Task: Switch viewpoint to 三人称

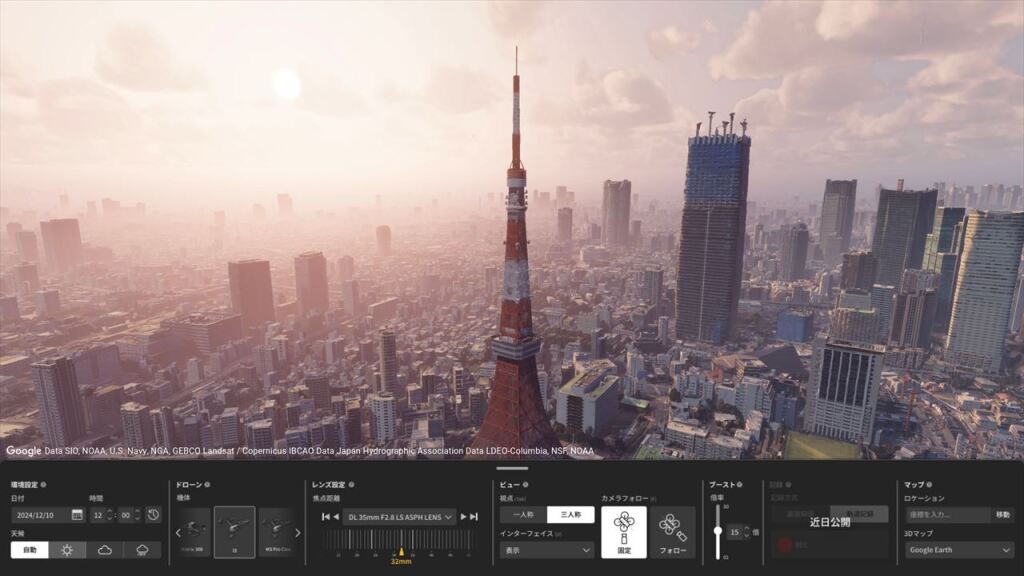Action: pos(570,513)
